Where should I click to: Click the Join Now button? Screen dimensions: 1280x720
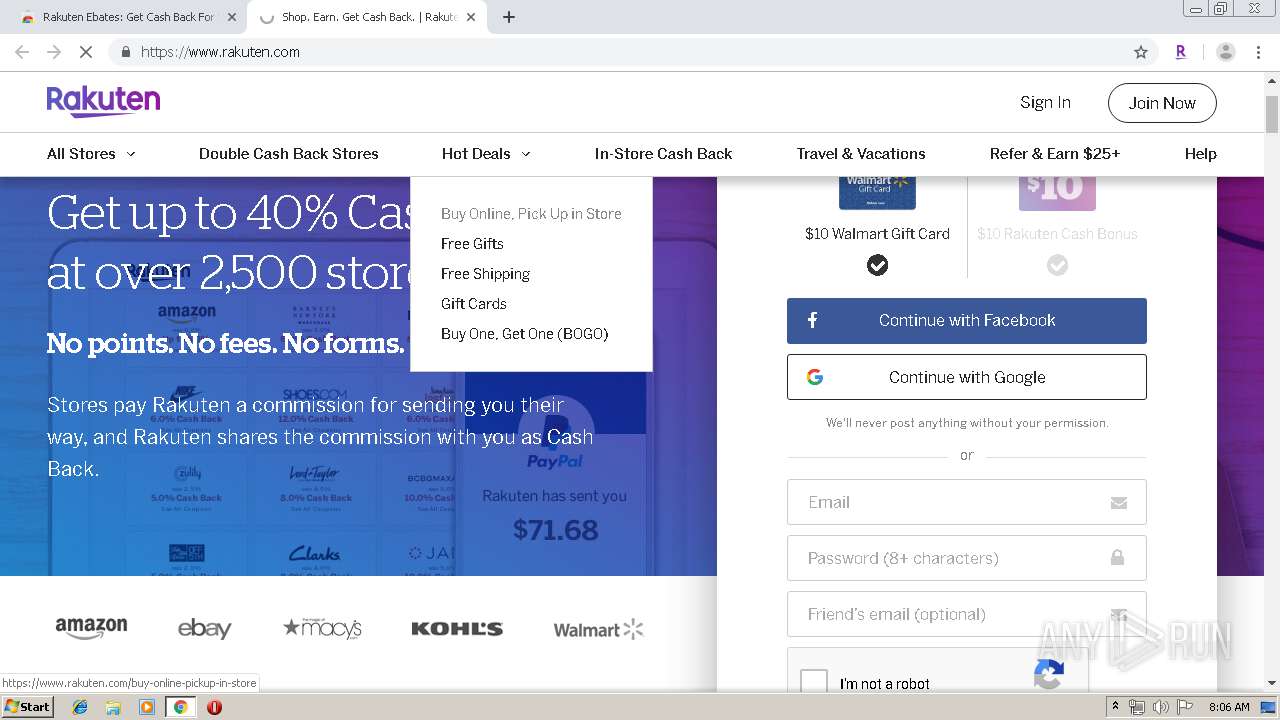tap(1162, 103)
